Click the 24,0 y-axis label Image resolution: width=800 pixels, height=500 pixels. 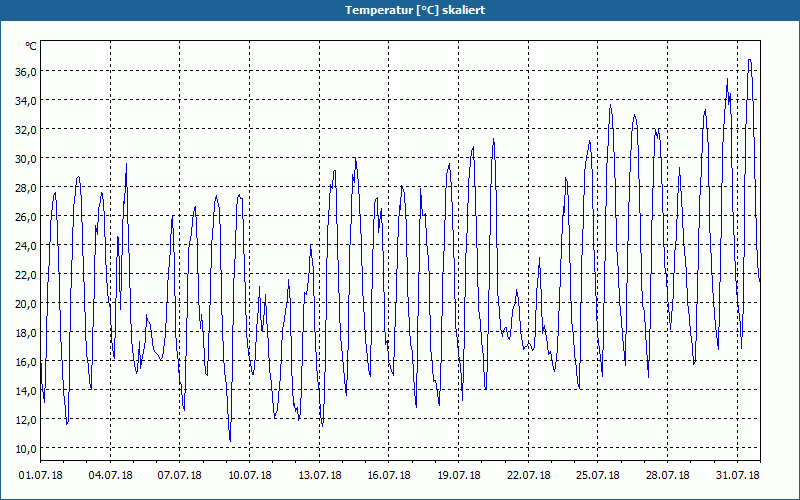[26, 246]
